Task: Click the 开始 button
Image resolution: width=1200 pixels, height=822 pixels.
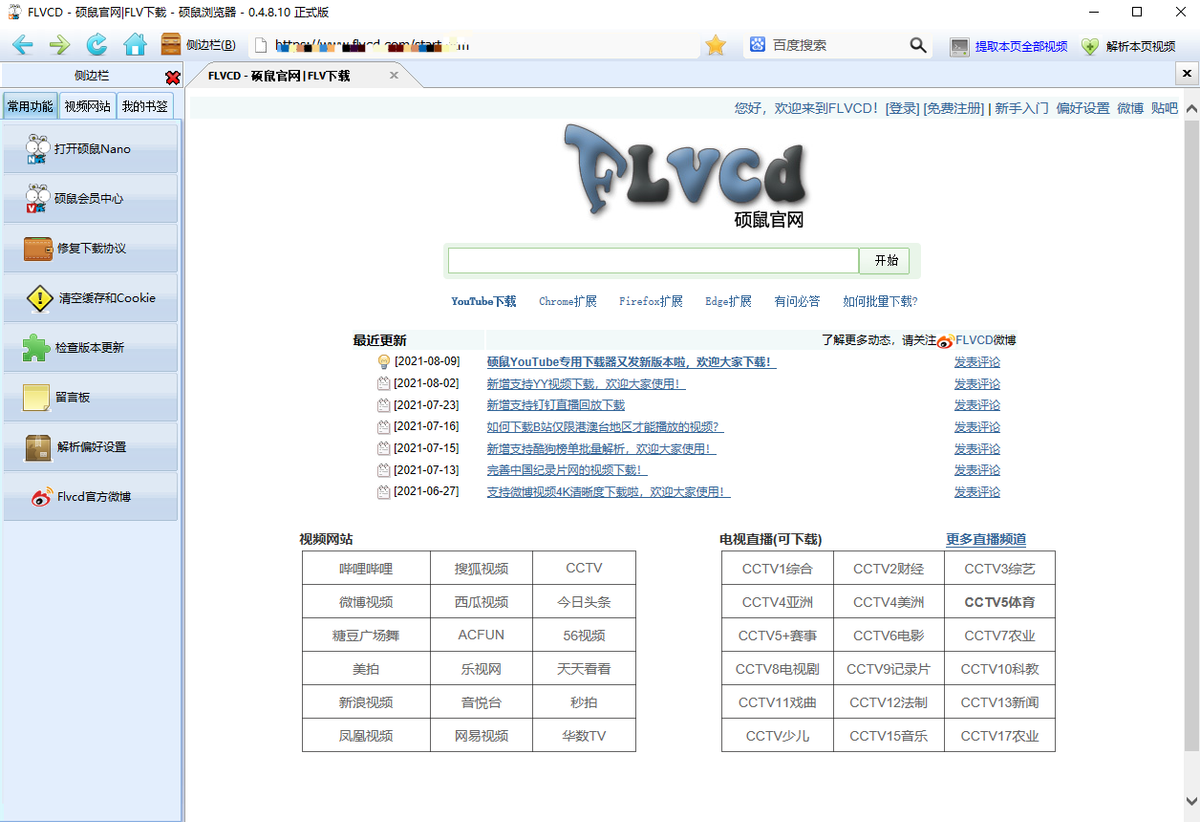Action: coord(886,260)
